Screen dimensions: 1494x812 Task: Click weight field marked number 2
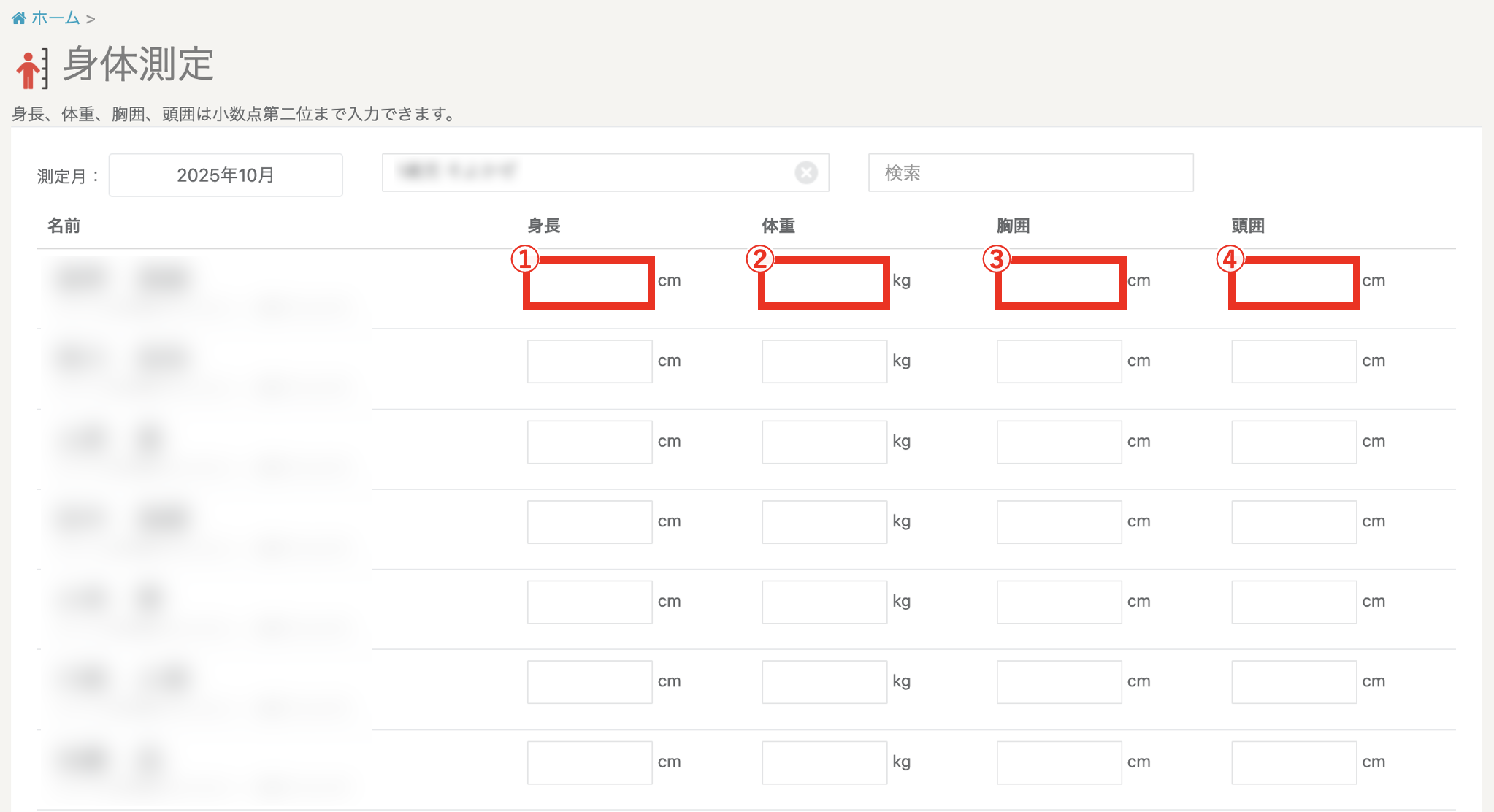pos(824,283)
